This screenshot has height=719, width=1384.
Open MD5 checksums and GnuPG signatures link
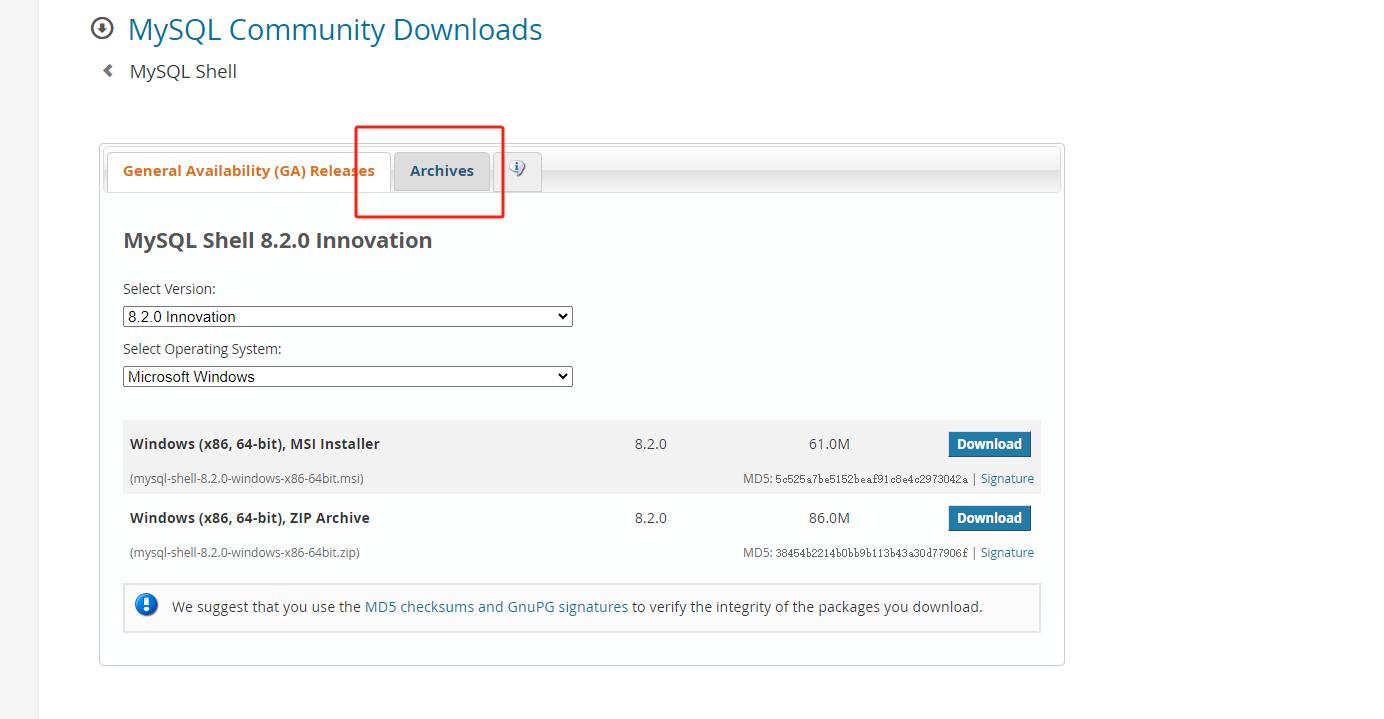[x=496, y=607]
